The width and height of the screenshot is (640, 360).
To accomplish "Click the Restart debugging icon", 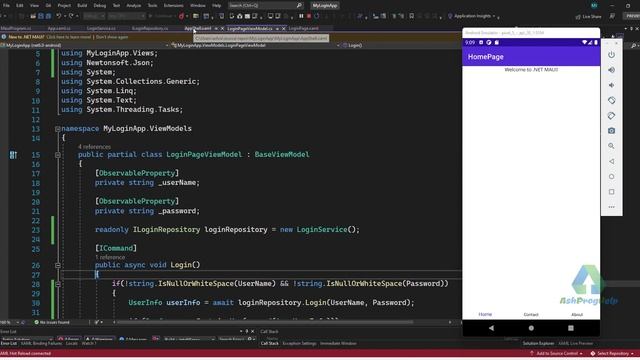I will click(317, 16).
